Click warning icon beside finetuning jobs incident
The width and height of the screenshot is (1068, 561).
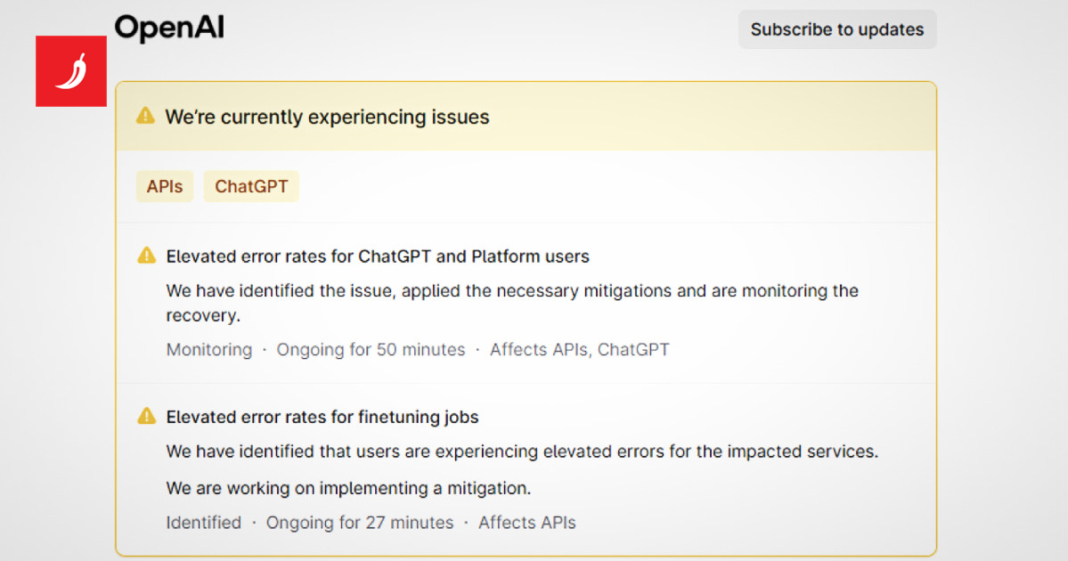tap(147, 416)
